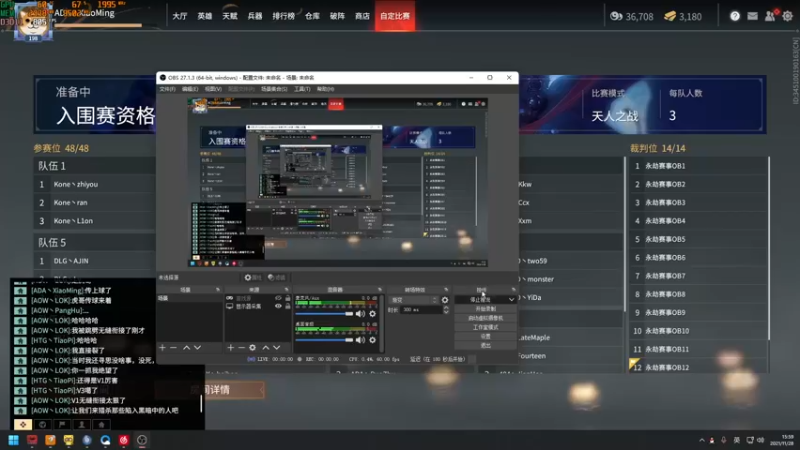Go to 商店 tab in game nav
Screen dimensions: 800x450
(362, 16)
